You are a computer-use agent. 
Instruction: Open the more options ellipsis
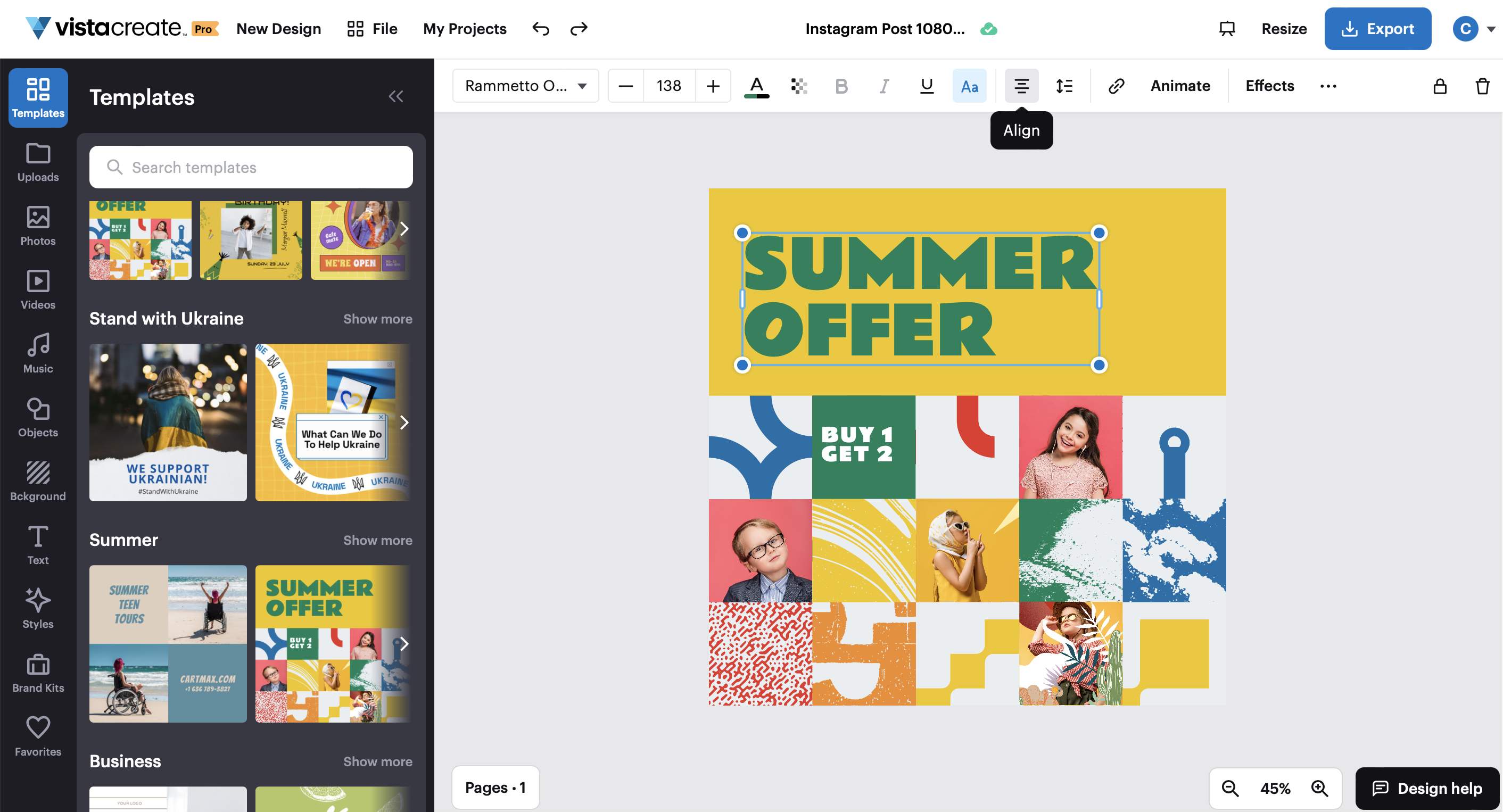[1328, 86]
